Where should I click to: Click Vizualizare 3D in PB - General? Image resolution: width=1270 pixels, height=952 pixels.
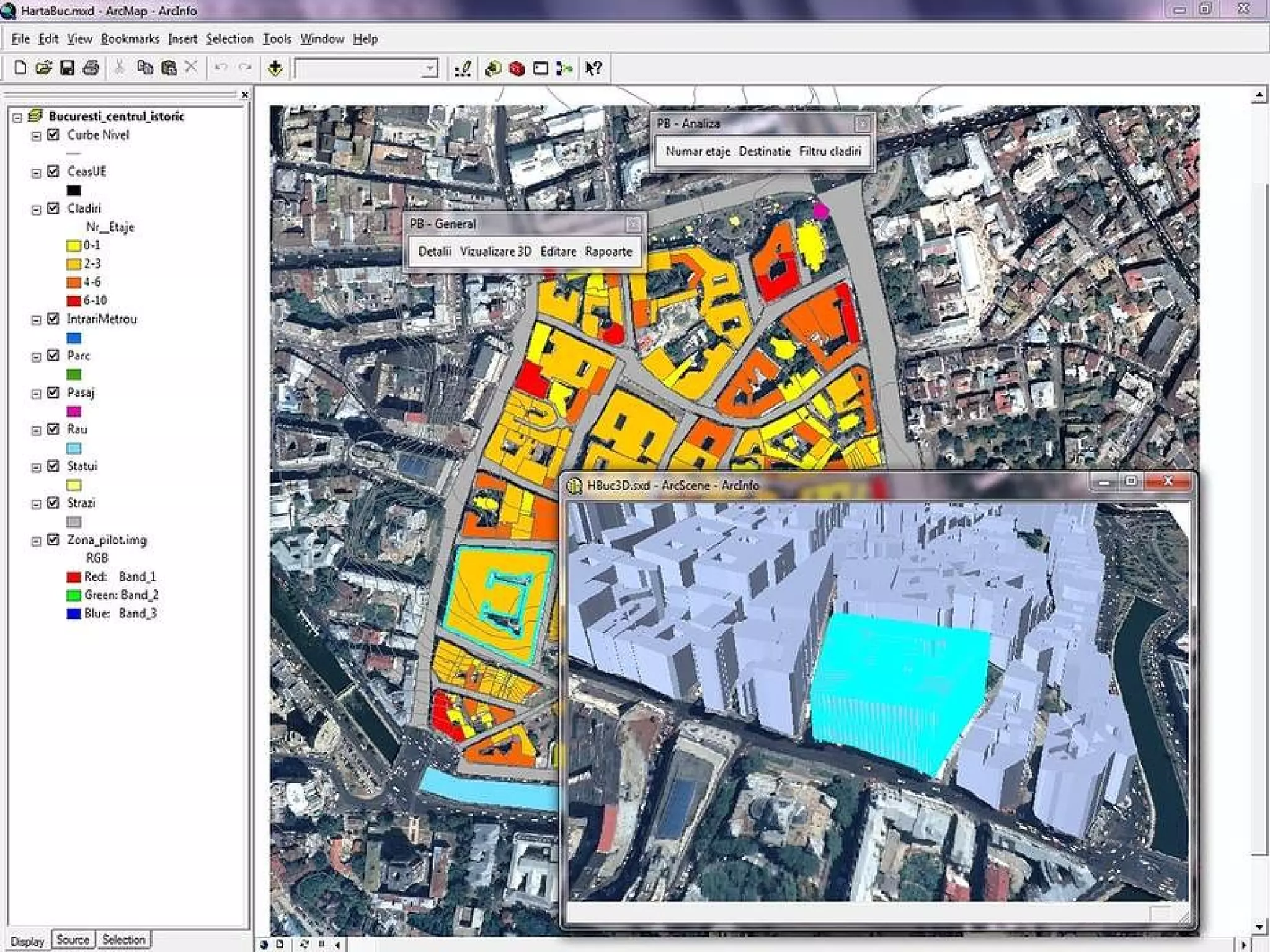click(495, 252)
